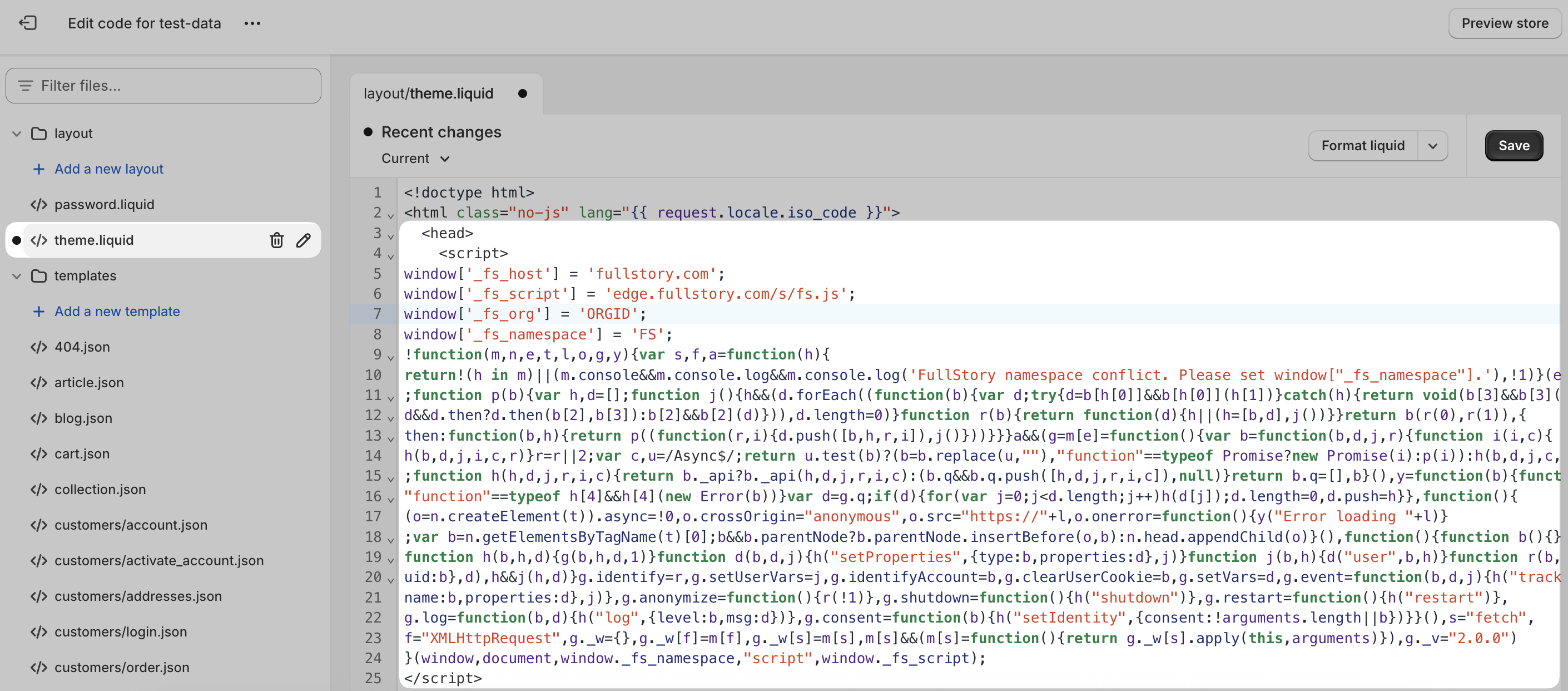Fold code at line 2 html tag

pos(391,215)
